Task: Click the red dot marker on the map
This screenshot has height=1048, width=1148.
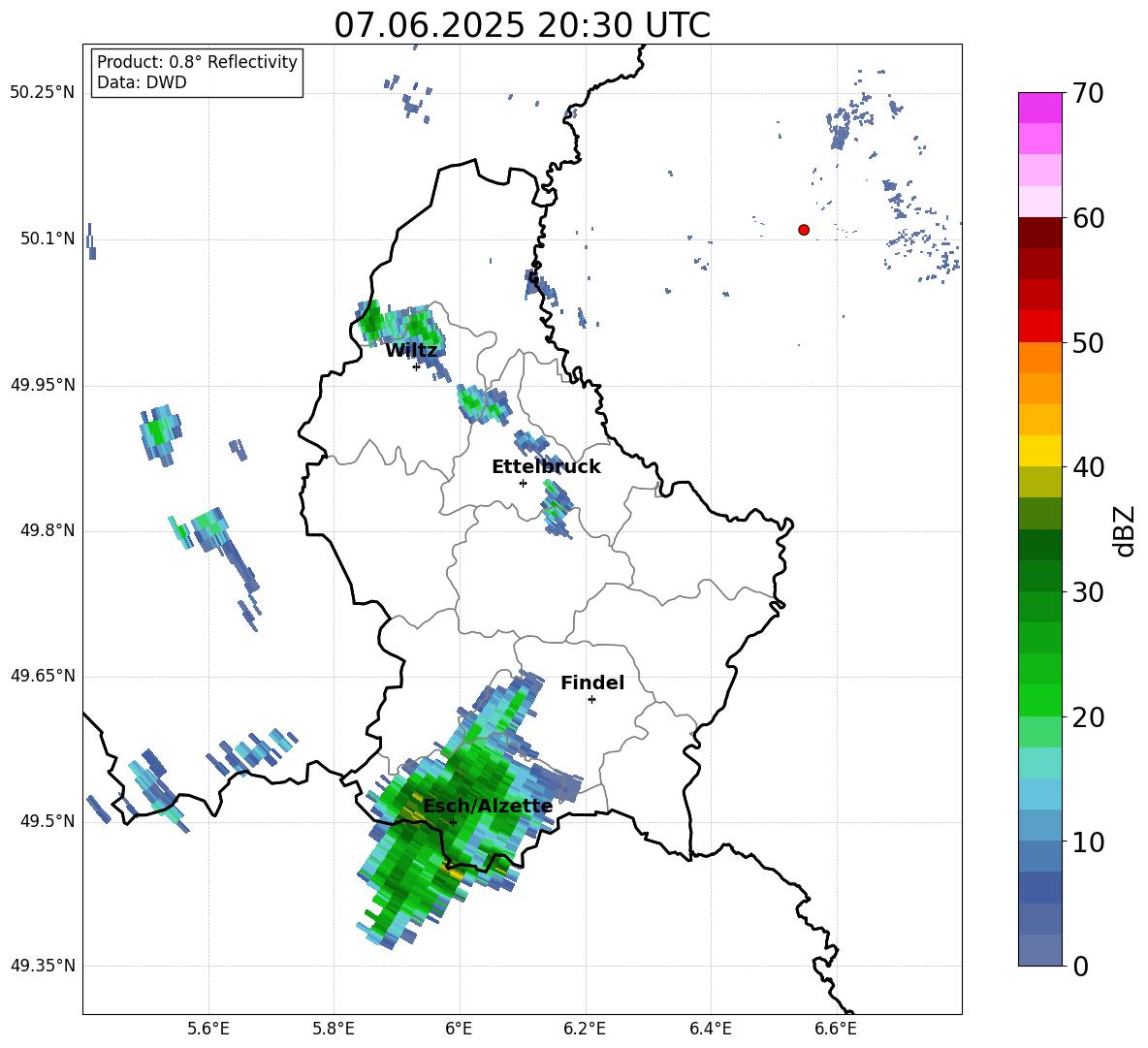Action: point(804,230)
